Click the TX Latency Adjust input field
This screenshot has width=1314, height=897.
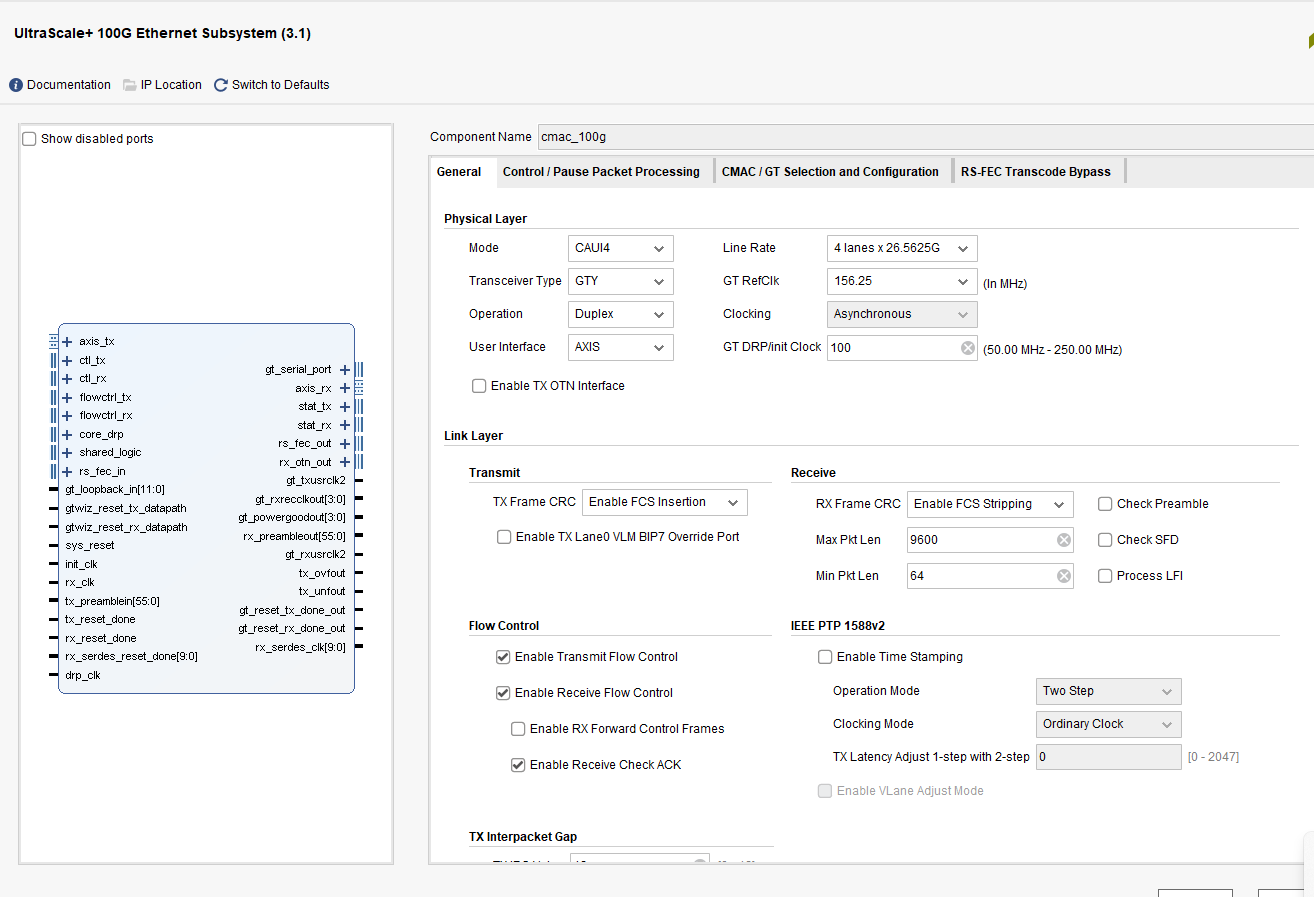(1108, 757)
